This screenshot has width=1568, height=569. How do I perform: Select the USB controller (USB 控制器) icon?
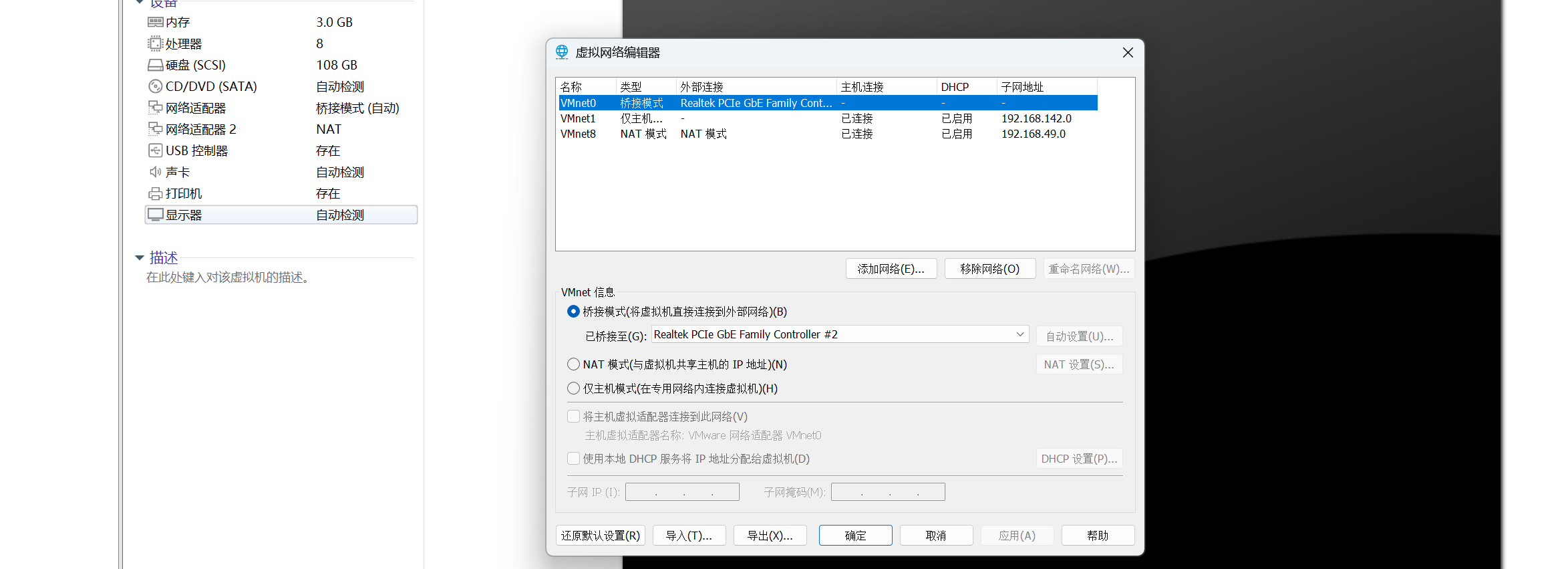point(155,150)
